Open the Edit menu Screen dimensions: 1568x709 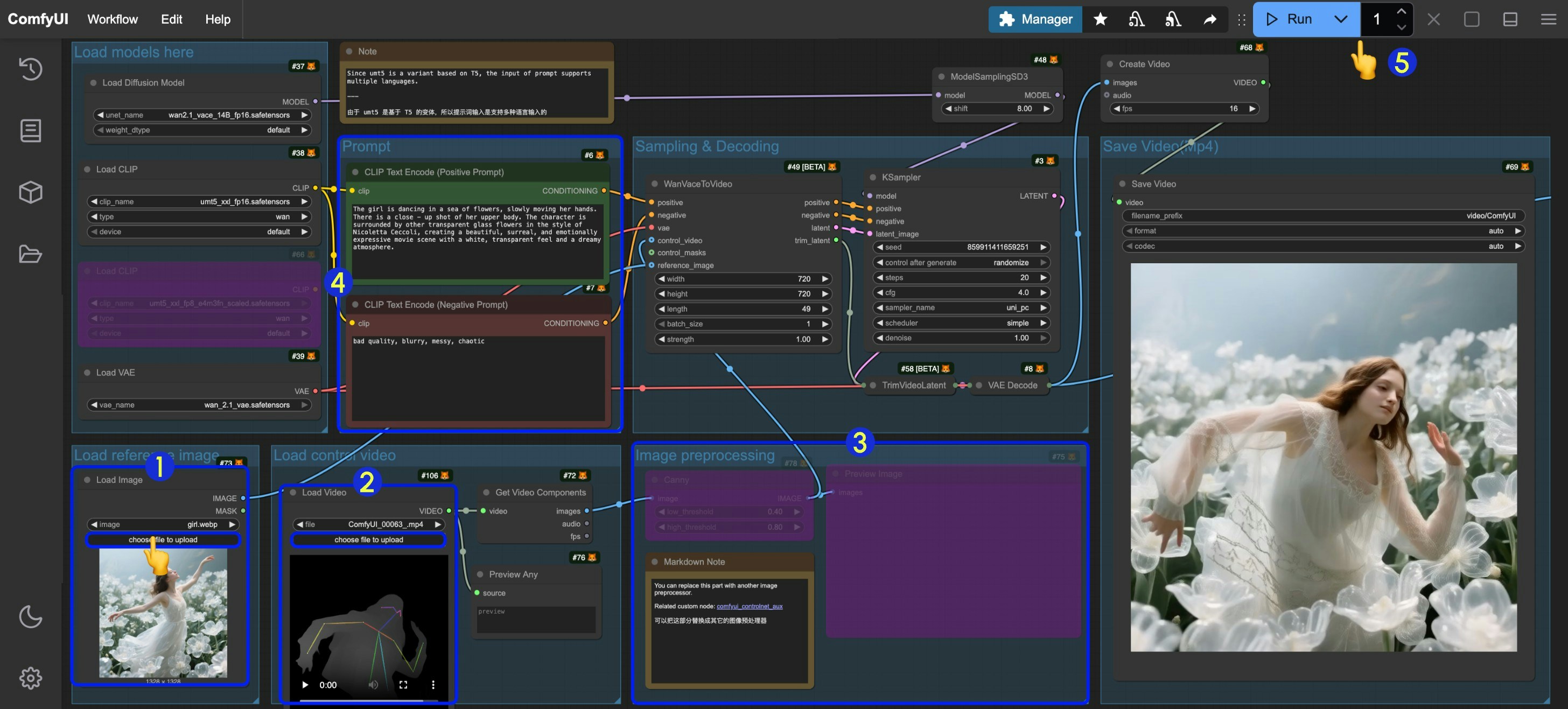pos(171,19)
